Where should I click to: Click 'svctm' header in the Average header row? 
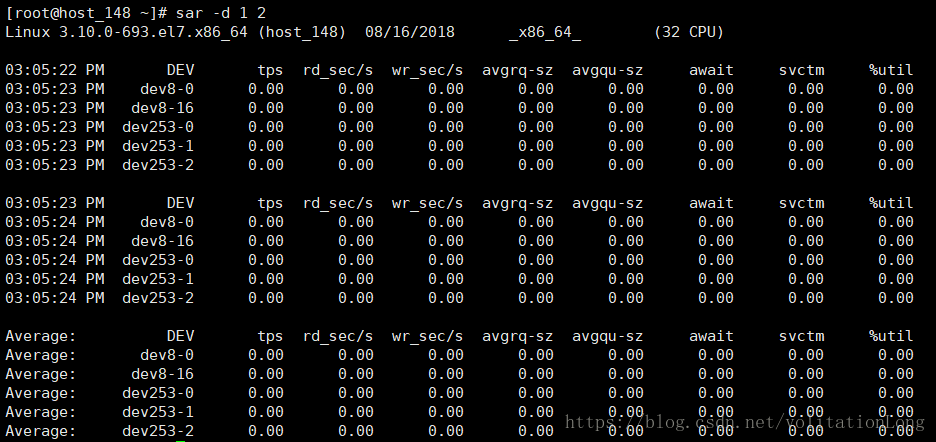[x=801, y=336]
